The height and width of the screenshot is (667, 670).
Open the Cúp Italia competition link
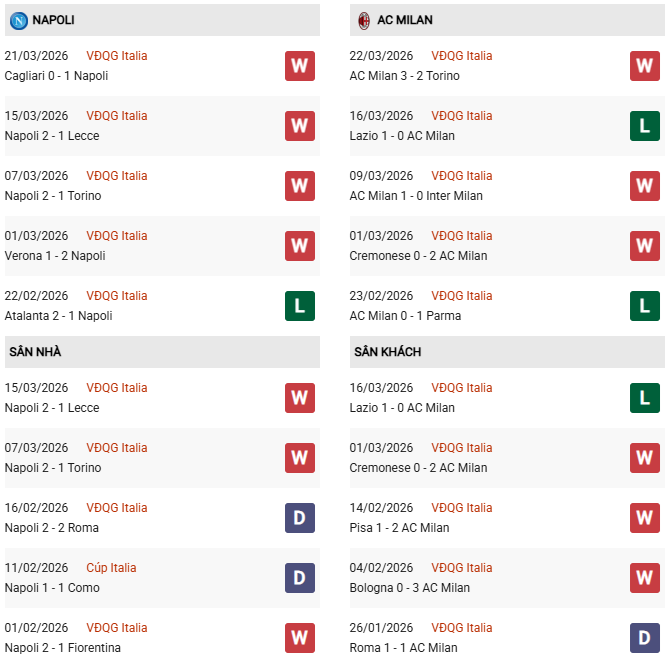[111, 568]
